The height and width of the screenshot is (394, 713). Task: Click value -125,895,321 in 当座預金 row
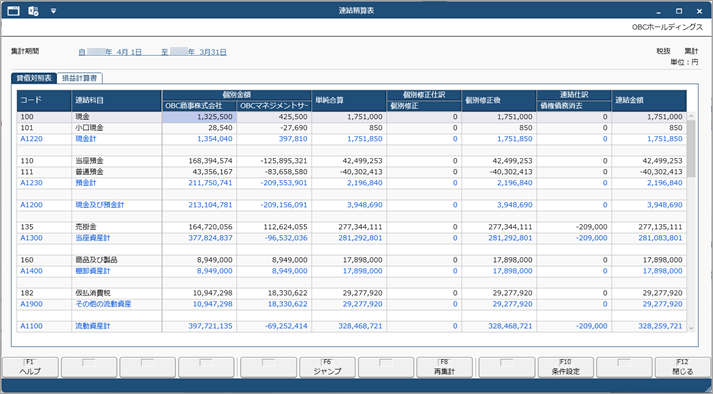click(284, 161)
